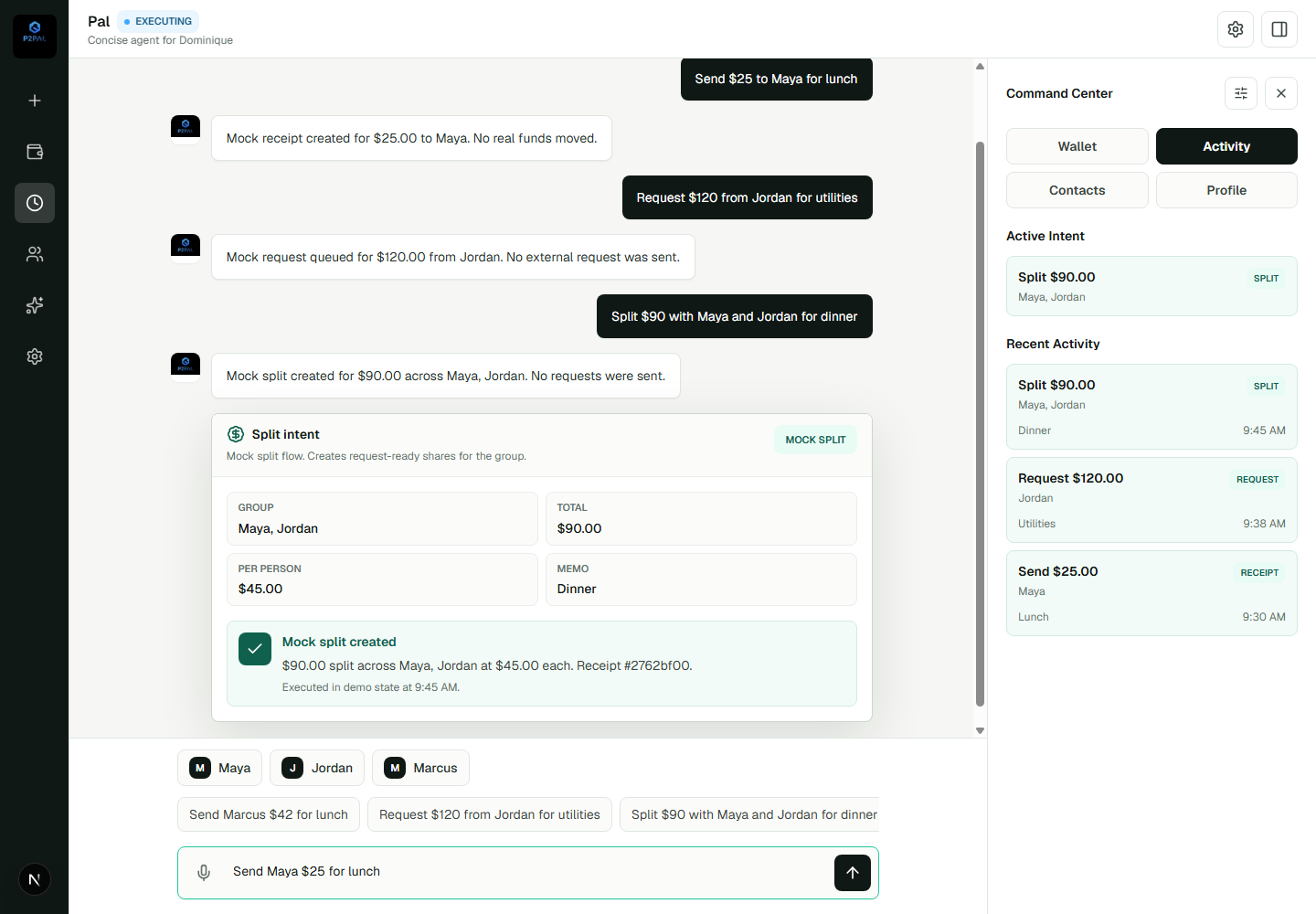Open settings gear in top header
This screenshot has width=1316, height=914.
click(x=1236, y=29)
